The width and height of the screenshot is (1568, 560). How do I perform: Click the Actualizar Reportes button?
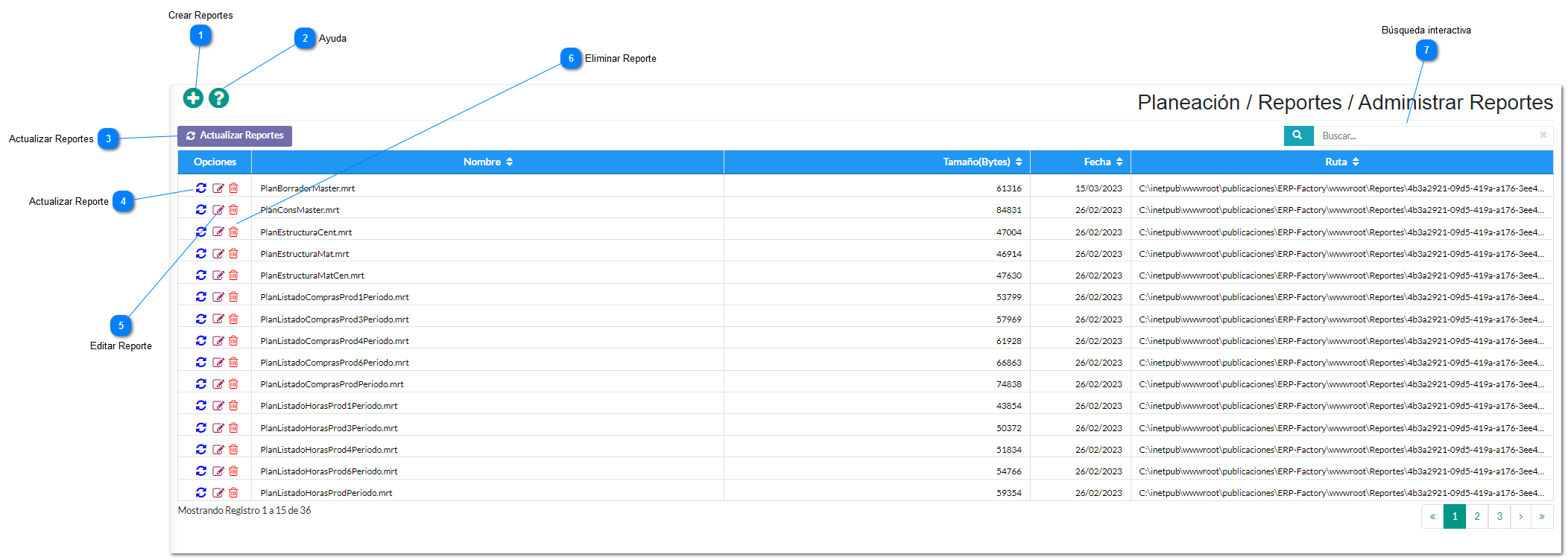235,136
